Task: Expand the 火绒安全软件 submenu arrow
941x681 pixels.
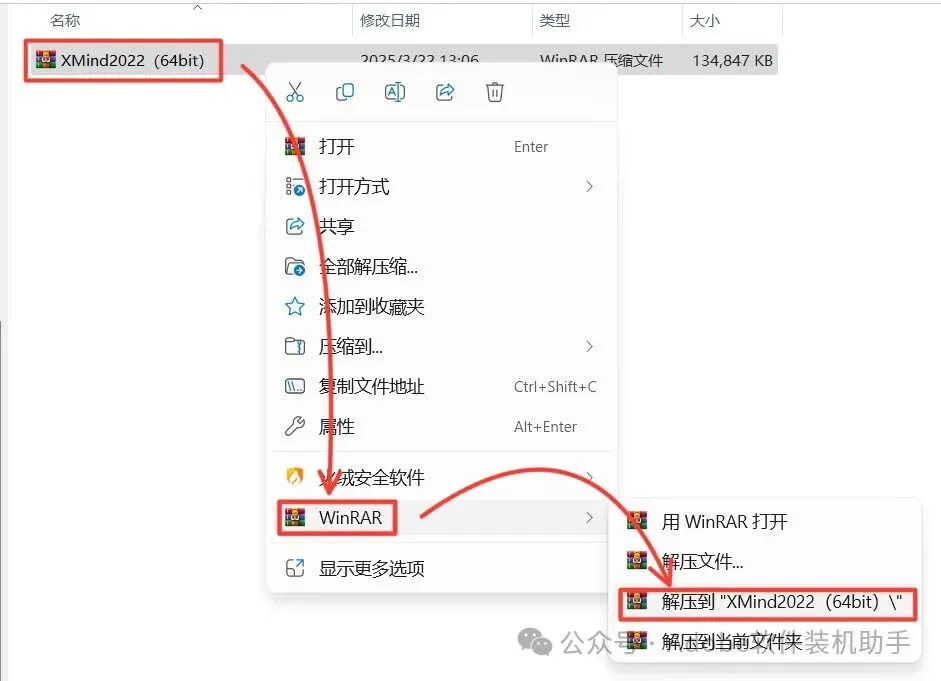Action: [x=589, y=478]
